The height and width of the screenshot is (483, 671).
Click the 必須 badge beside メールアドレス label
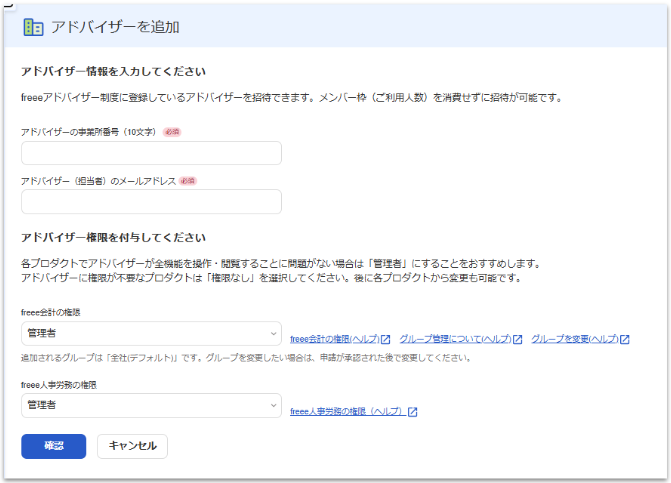187,181
